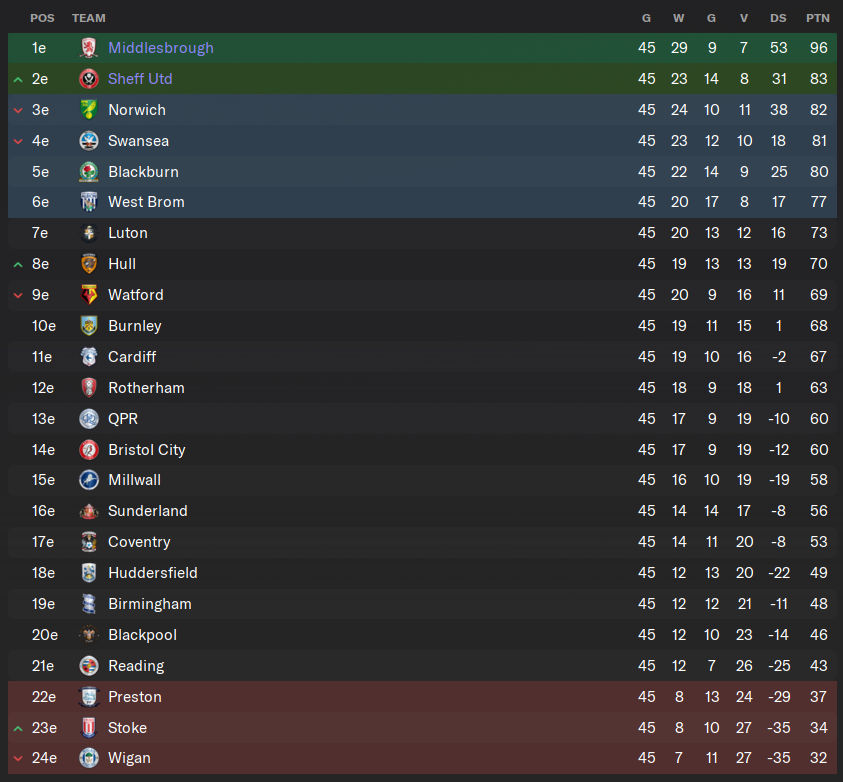Click Wigan's red position-down arrow
Screen dimensions: 843x782
coord(18,758)
